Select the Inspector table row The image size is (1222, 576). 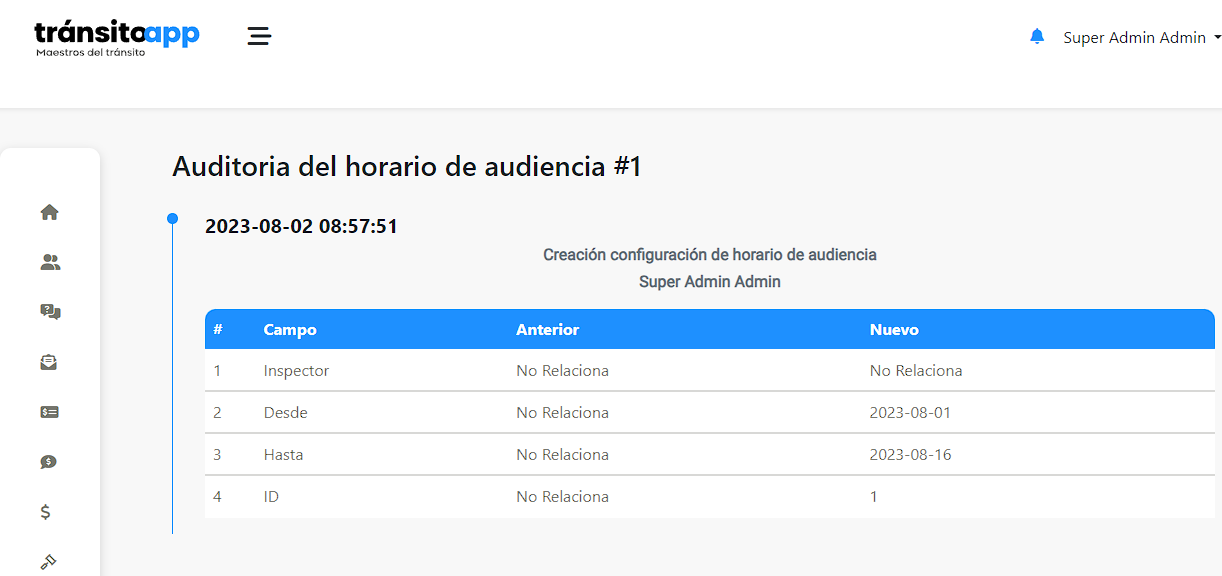tap(710, 370)
